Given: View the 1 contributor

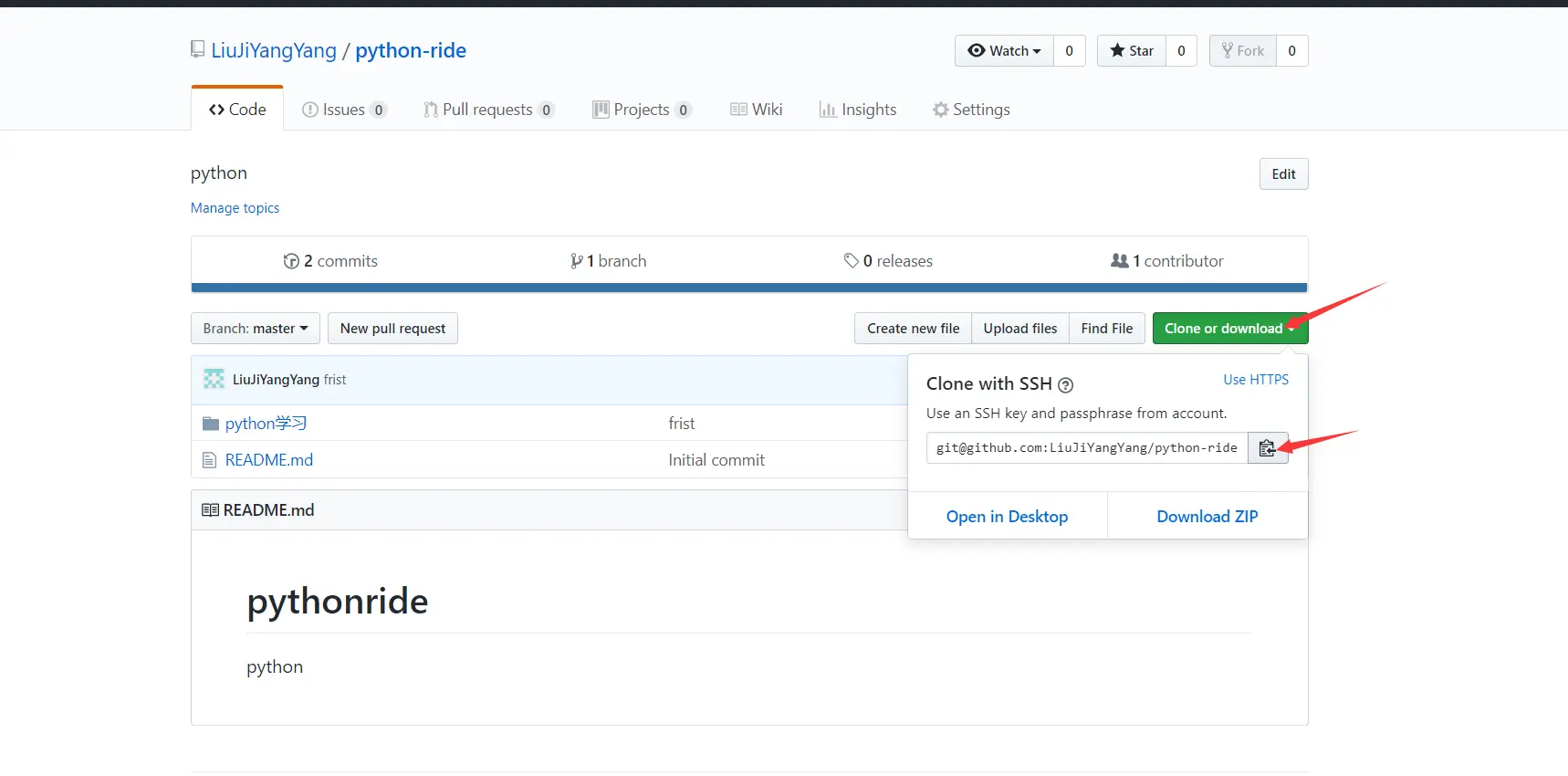Looking at the screenshot, I should click(1167, 261).
